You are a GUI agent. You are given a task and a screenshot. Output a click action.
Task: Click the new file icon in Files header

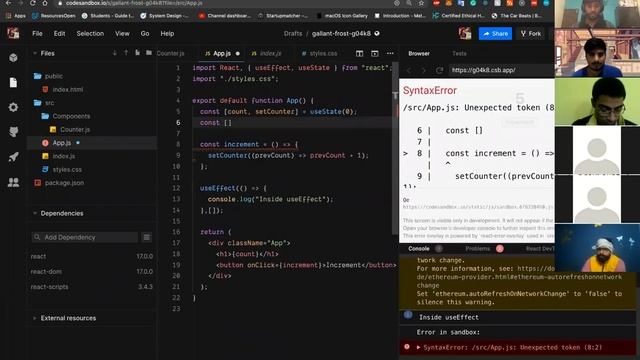point(137,53)
